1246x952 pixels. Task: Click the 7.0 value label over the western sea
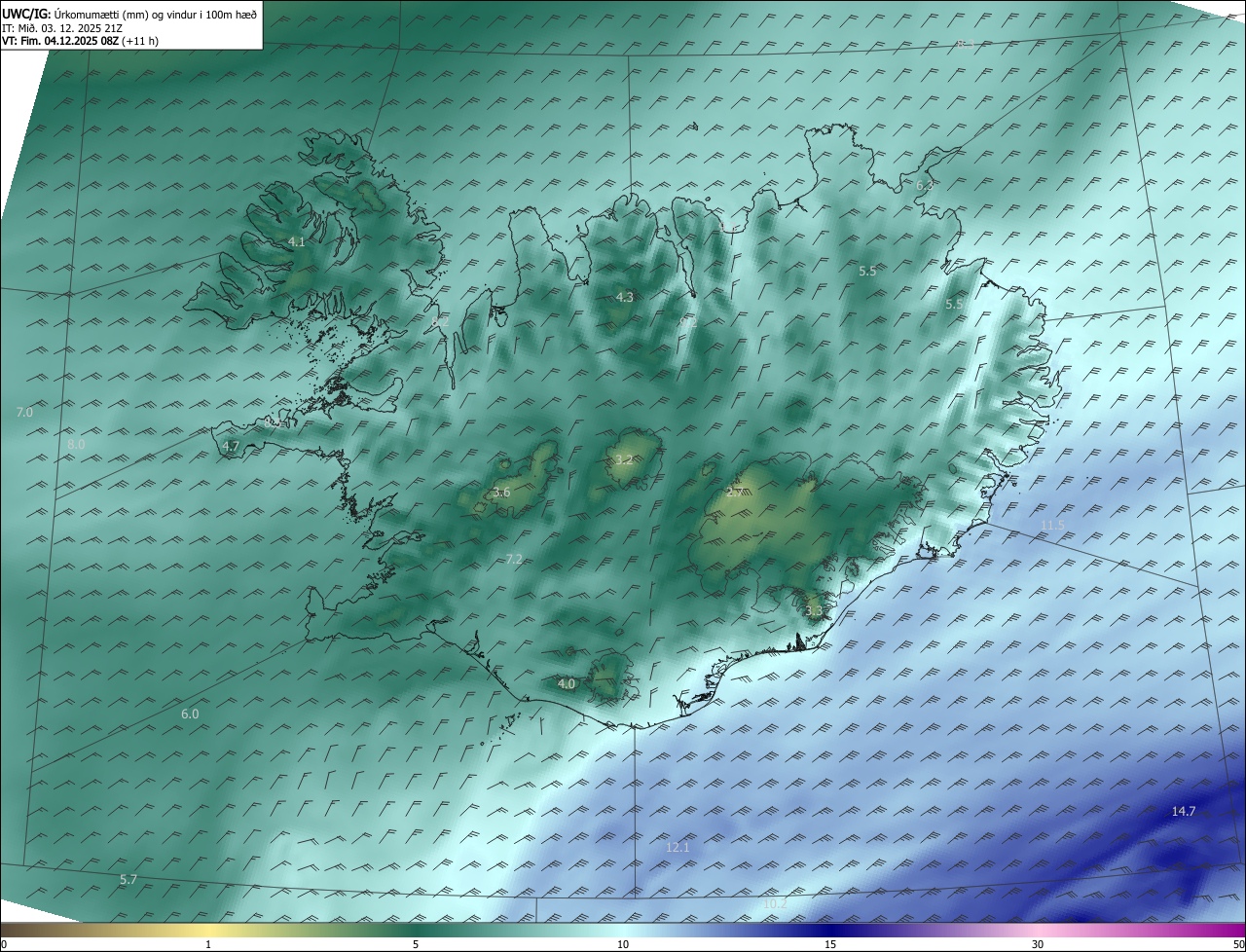point(25,413)
